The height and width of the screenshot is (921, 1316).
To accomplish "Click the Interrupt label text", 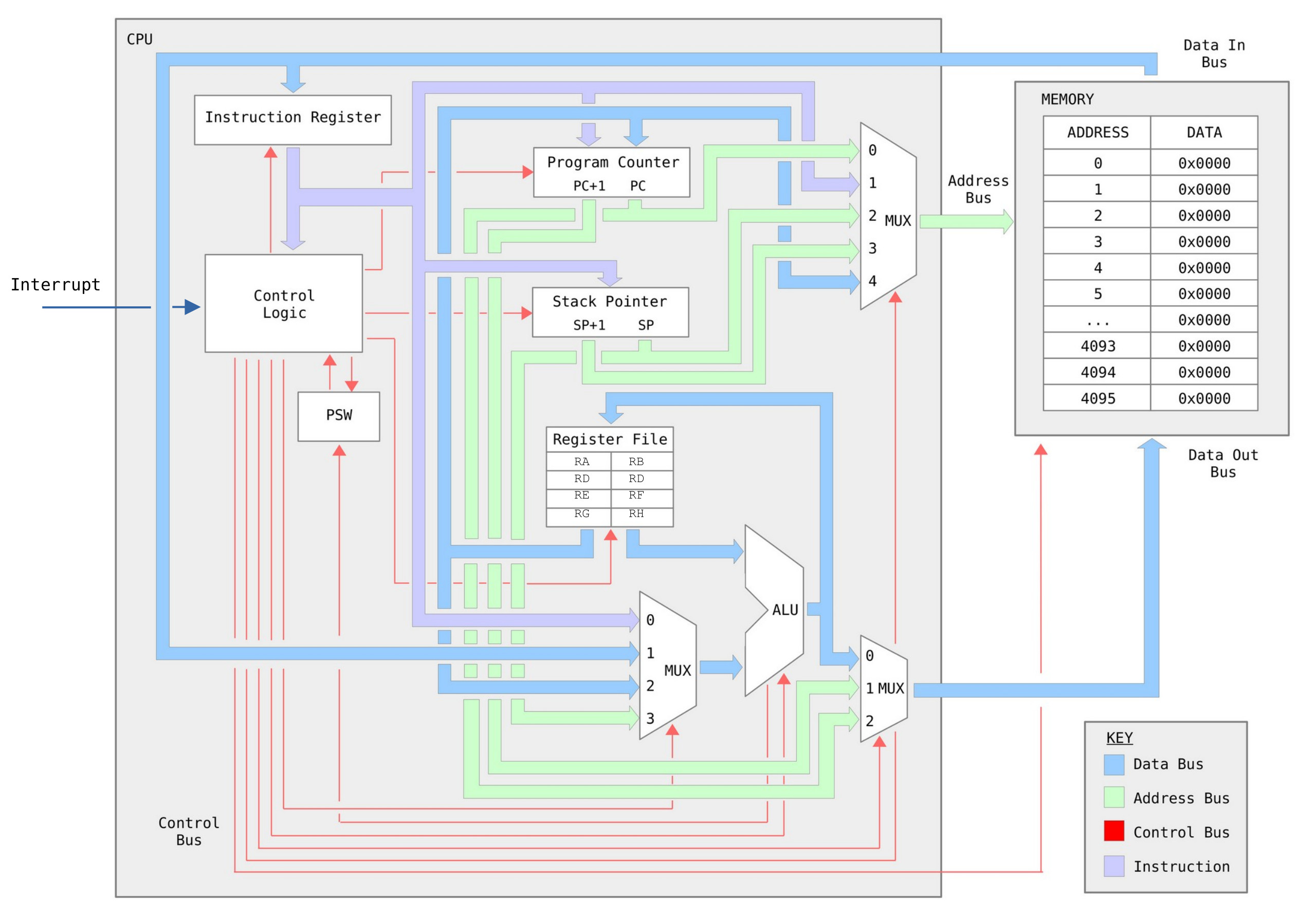I will point(56,284).
